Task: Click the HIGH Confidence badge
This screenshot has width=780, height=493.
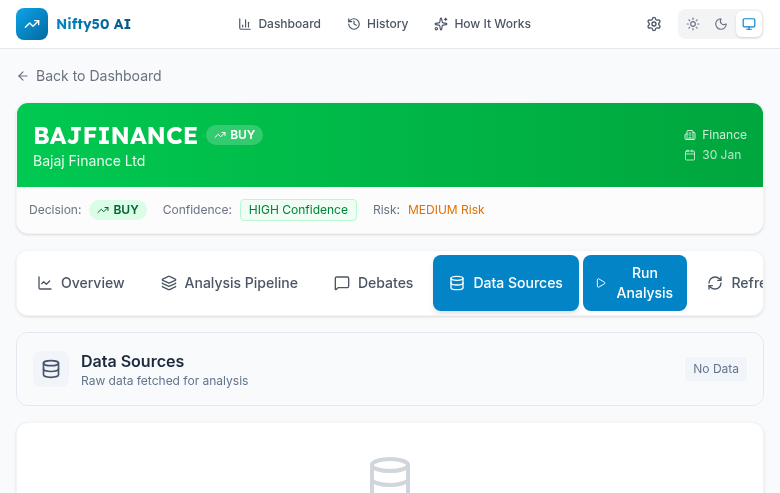Action: tap(298, 210)
